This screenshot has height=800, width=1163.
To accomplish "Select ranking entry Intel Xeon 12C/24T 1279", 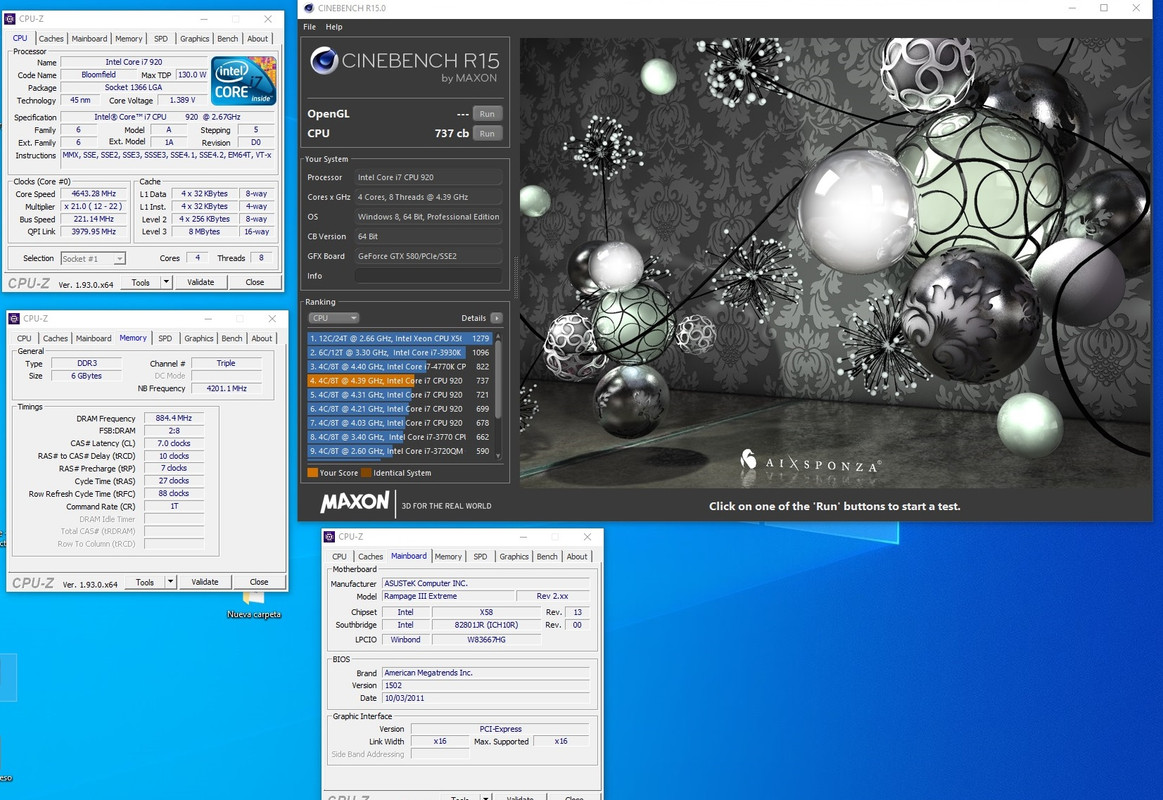I will pyautogui.click(x=400, y=338).
